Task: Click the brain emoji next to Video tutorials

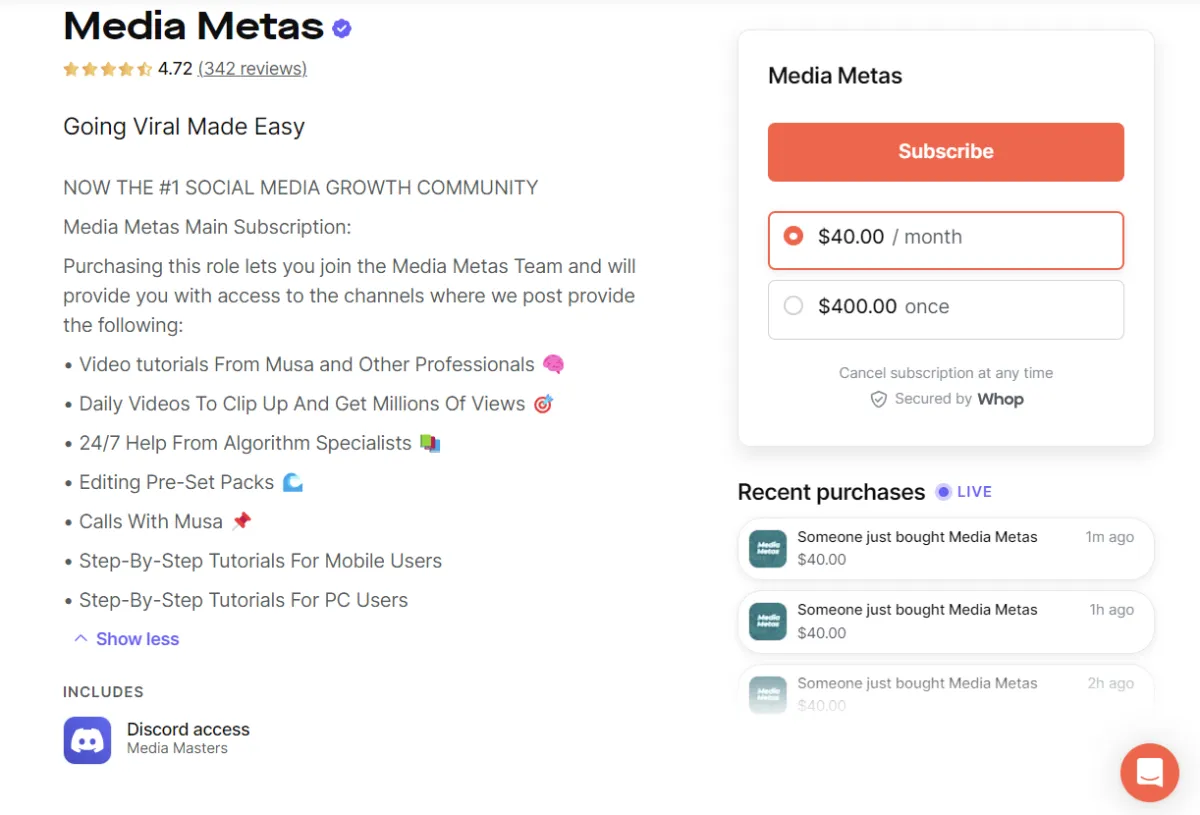Action: click(x=553, y=364)
